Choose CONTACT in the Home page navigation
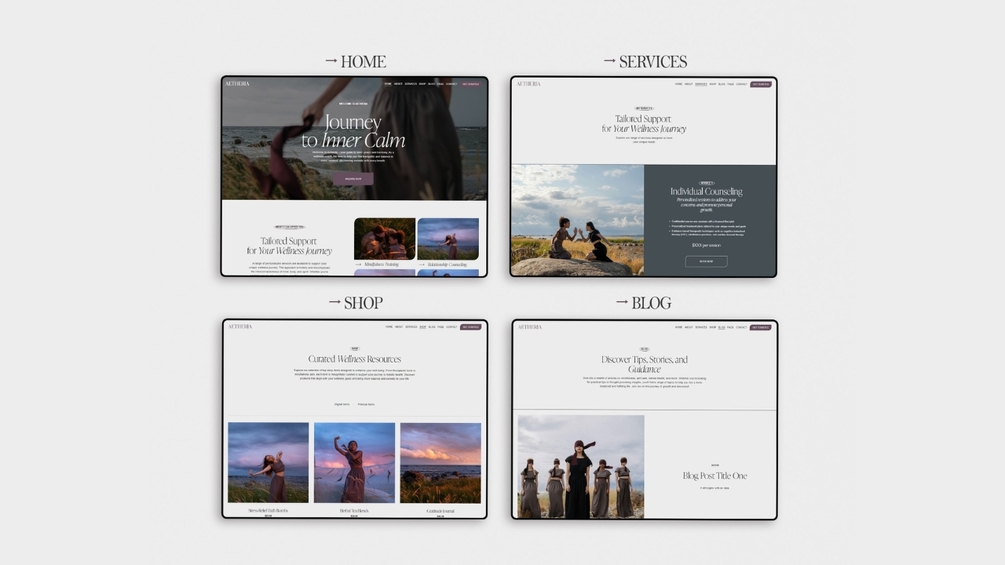Screen dimensions: 1005x565 pyautogui.click(x=451, y=84)
